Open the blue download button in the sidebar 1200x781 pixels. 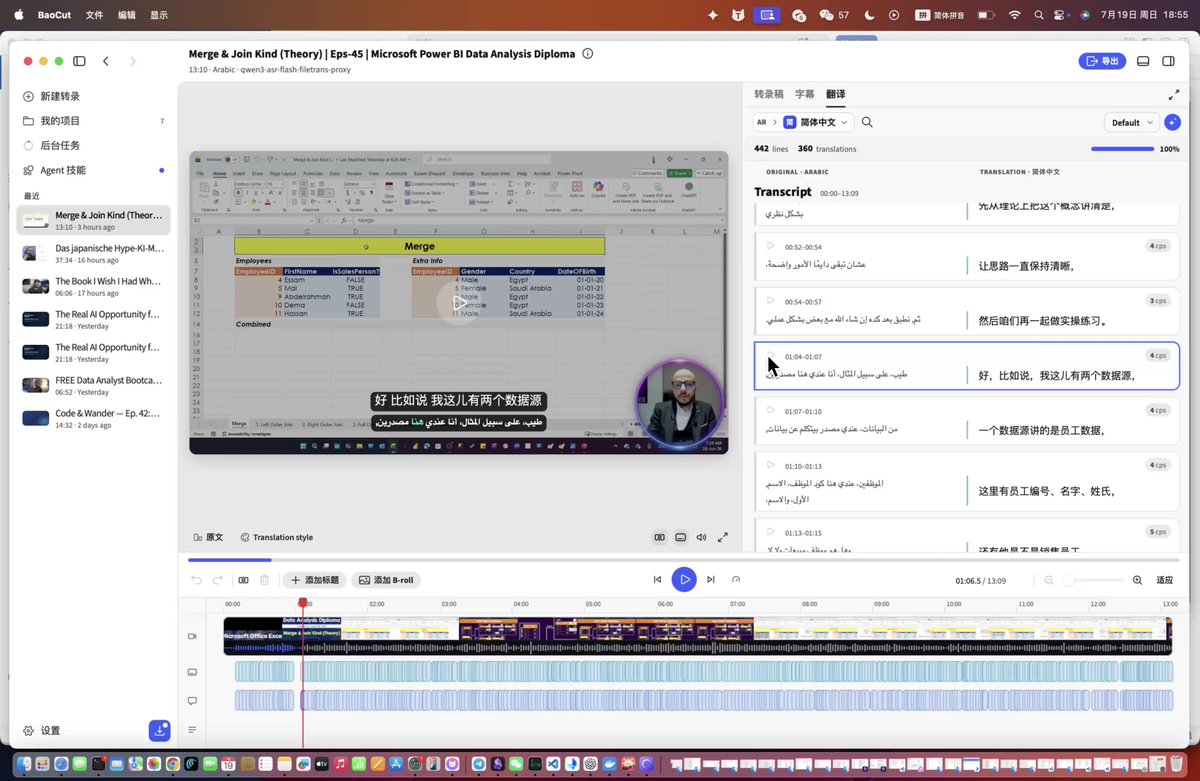(x=159, y=731)
